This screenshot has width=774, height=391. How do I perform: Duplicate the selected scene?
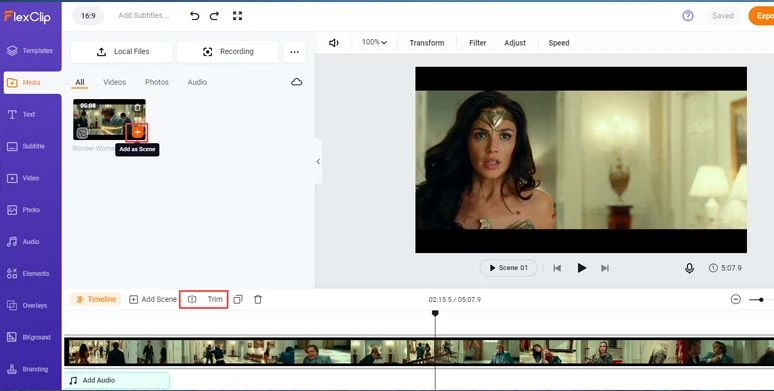pos(238,299)
